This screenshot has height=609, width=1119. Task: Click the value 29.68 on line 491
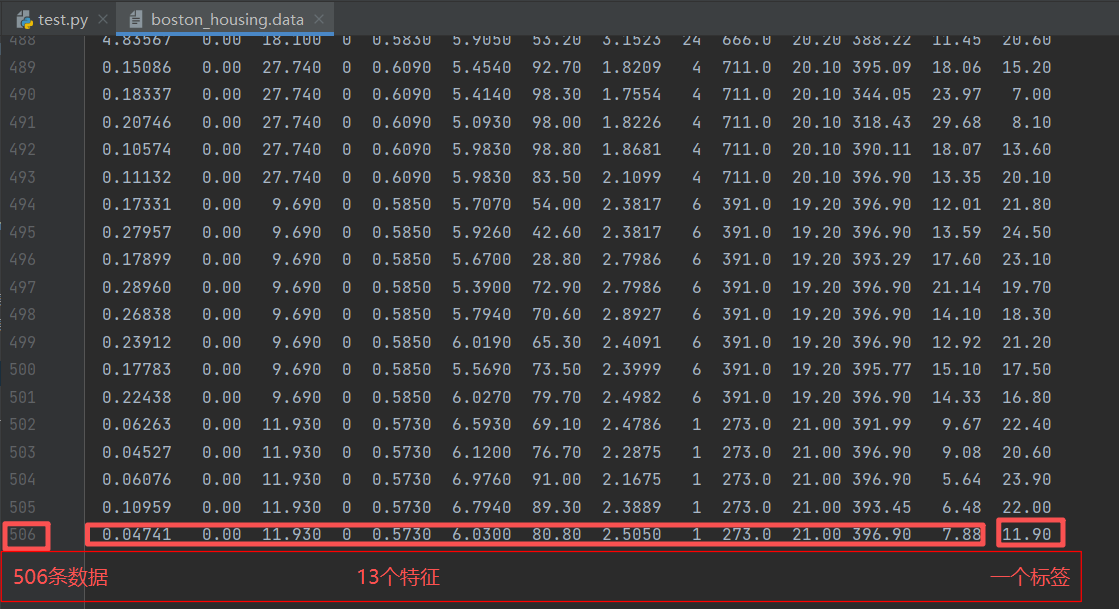(956, 122)
